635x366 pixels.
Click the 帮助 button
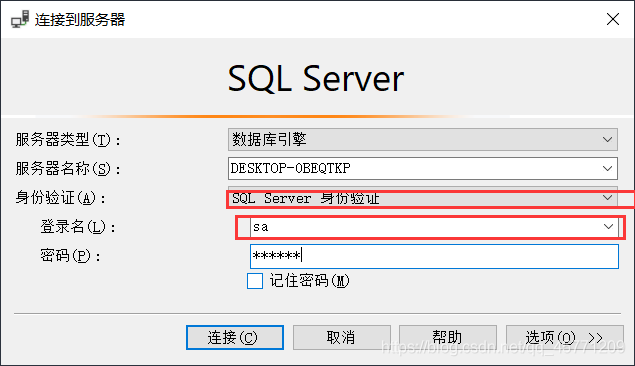447,337
